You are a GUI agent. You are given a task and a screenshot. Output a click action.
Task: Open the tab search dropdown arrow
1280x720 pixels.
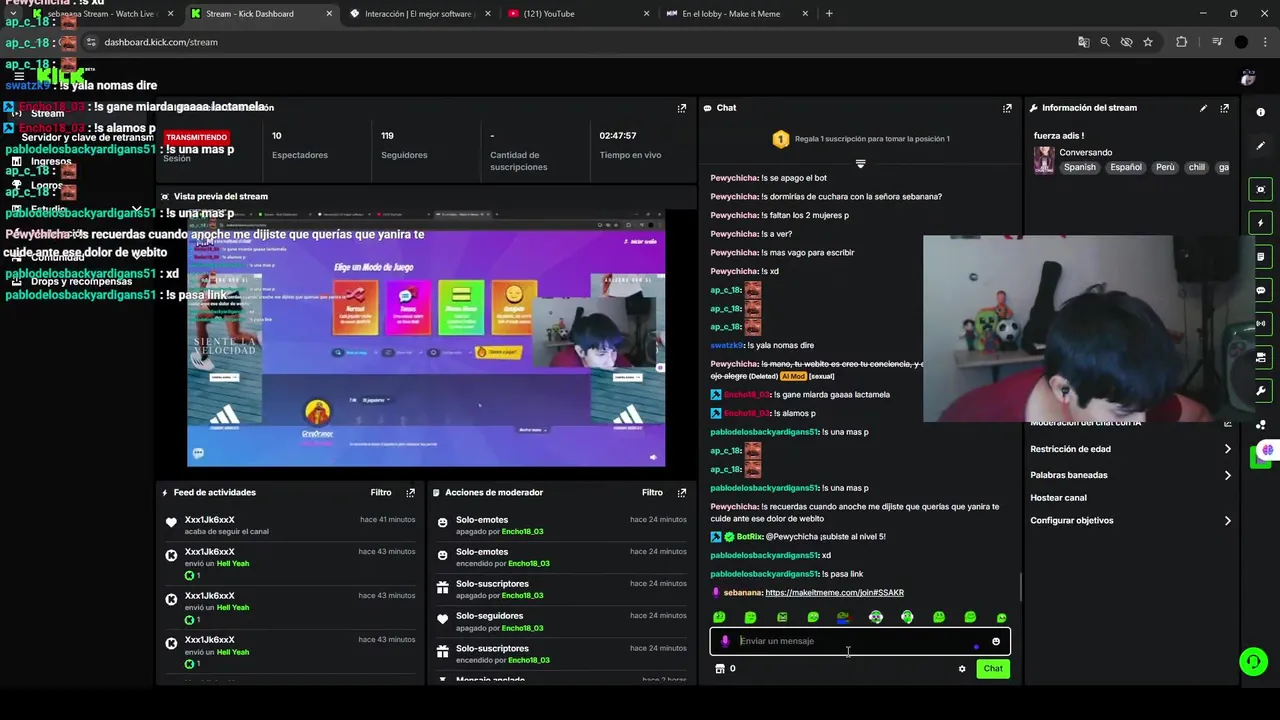coord(12,14)
